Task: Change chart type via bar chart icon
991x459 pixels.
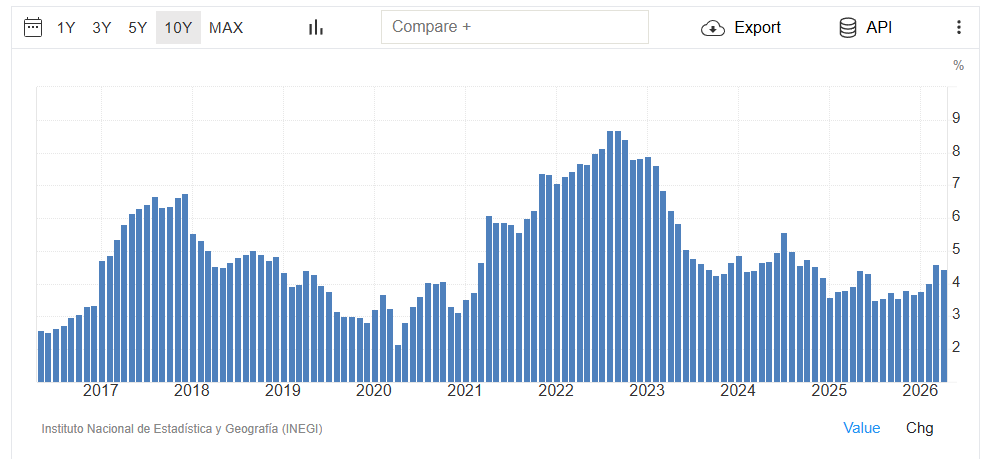Action: tap(315, 27)
